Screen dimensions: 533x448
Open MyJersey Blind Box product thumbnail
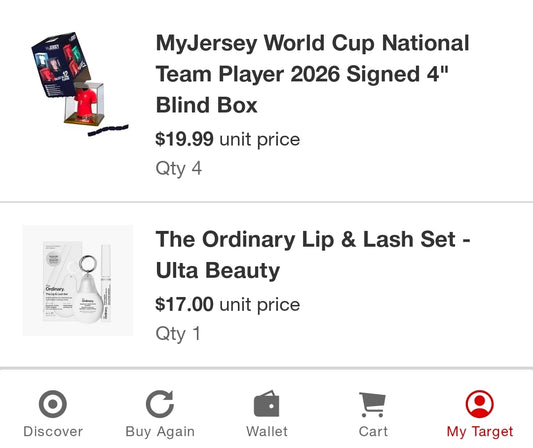pos(80,84)
